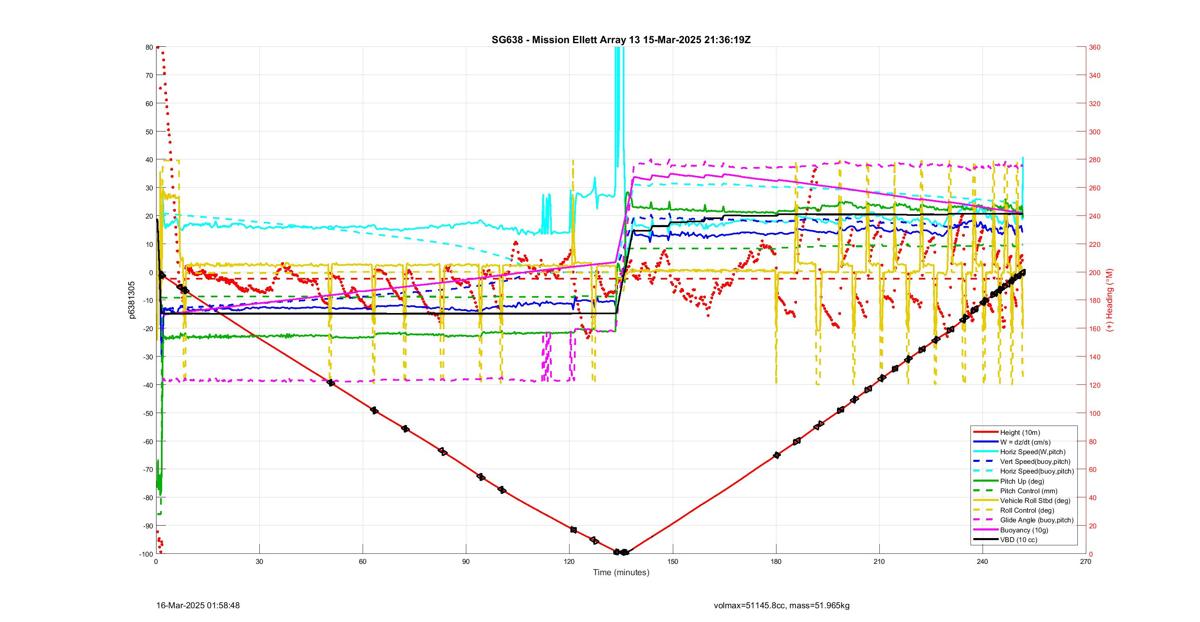This screenshot has width=1200, height=622.
Task: Click the x-axis tick label '180'
Action: pyautogui.click(x=776, y=562)
